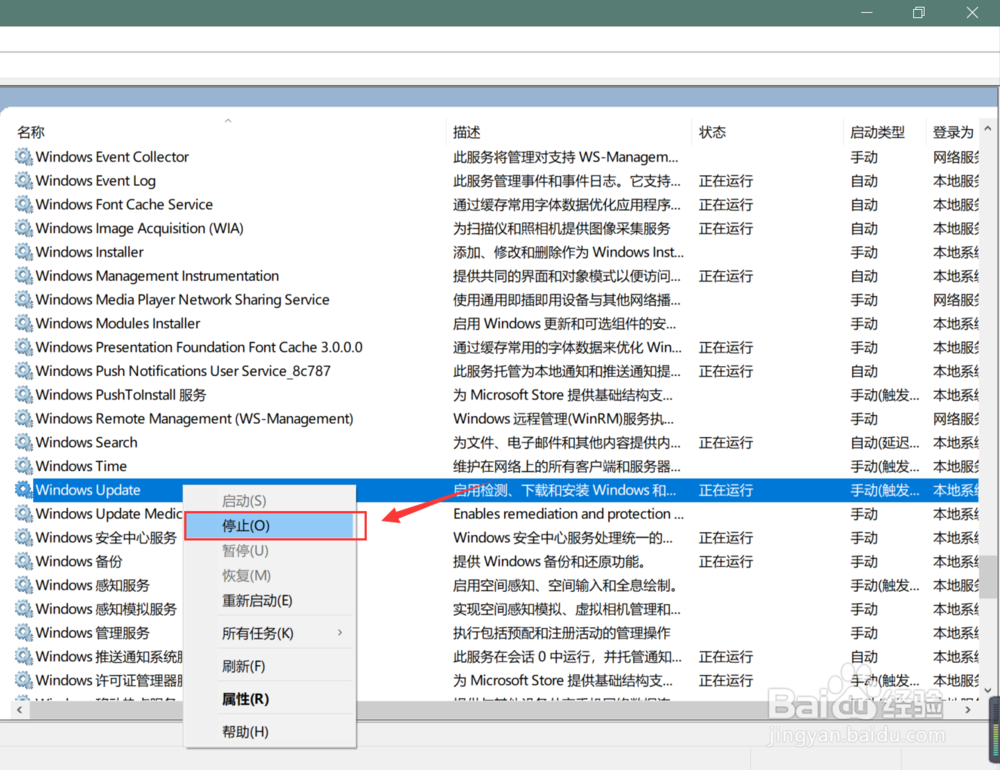Click gear icon beside Windows PushToInstall 服务
Viewport: 1000px width, 770px height.
click(x=24, y=395)
